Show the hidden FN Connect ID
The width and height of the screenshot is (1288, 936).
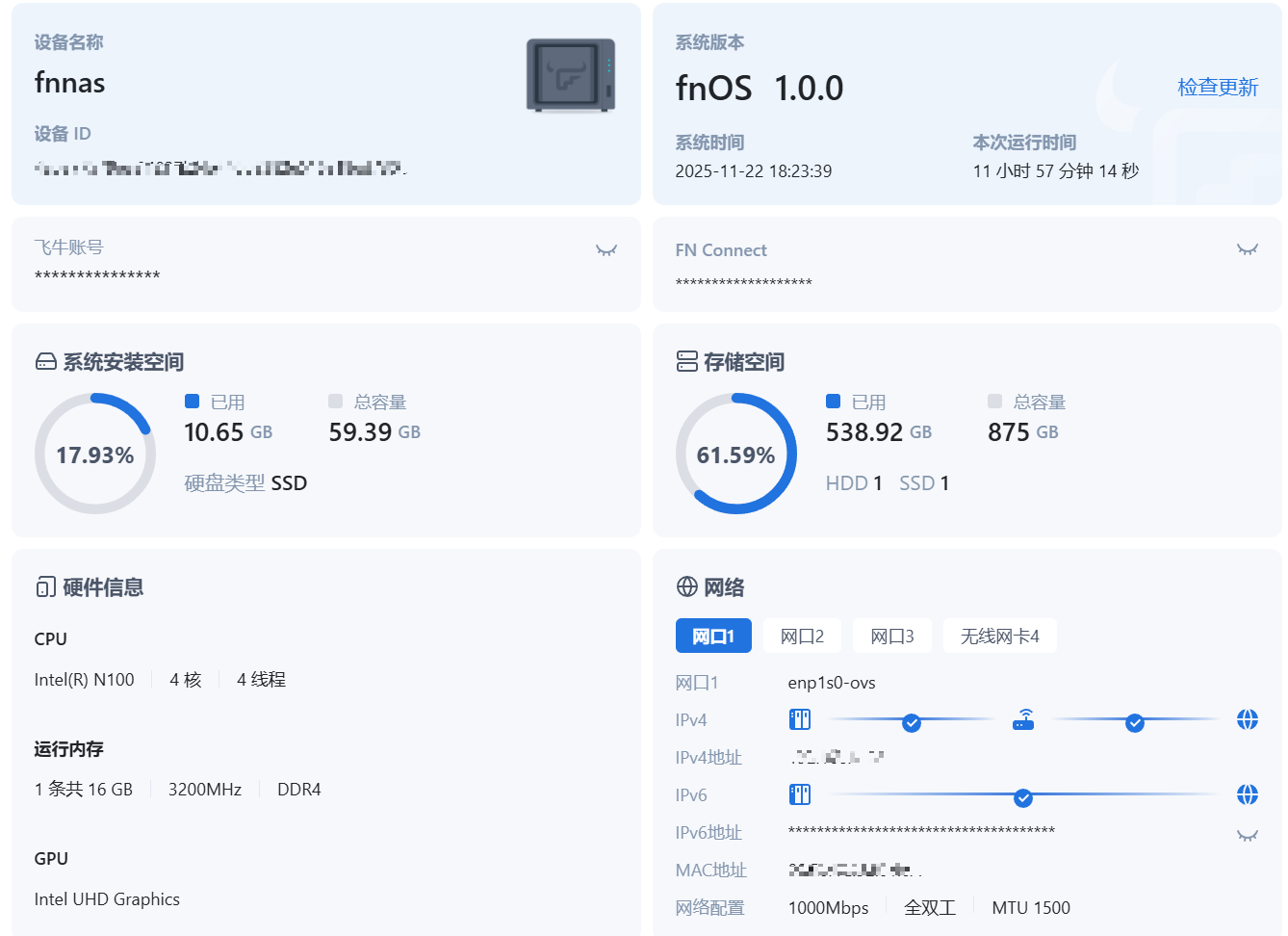[x=1247, y=250]
